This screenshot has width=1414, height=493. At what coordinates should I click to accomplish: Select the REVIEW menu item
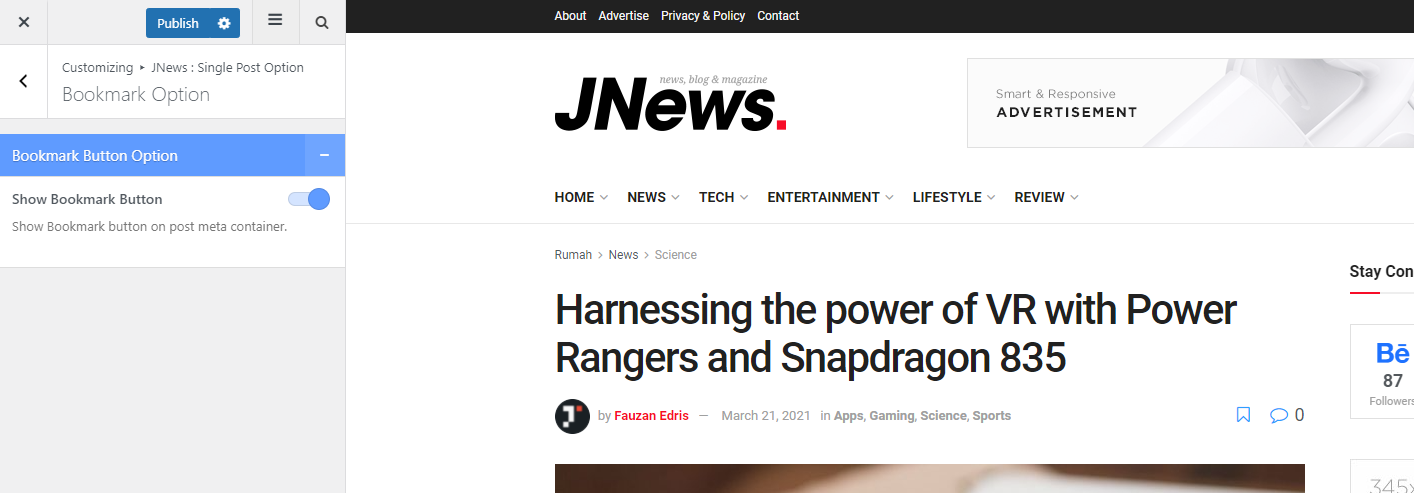click(1046, 198)
